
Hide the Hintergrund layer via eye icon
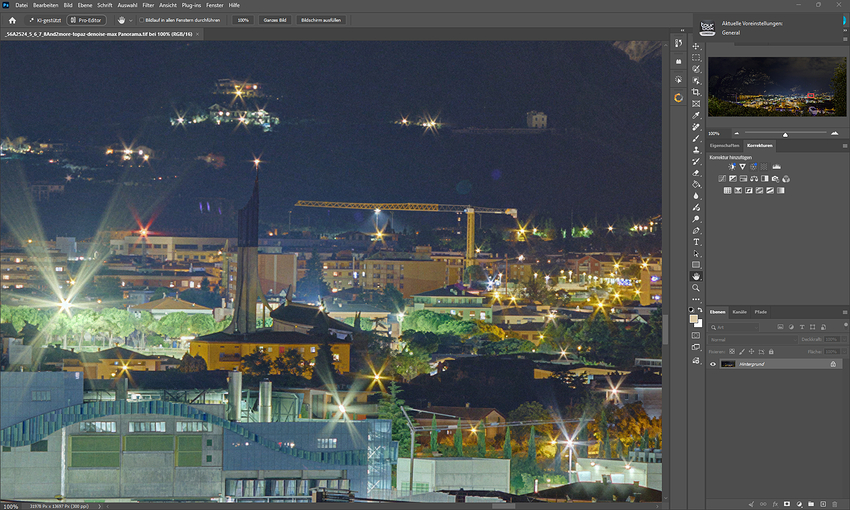point(713,364)
